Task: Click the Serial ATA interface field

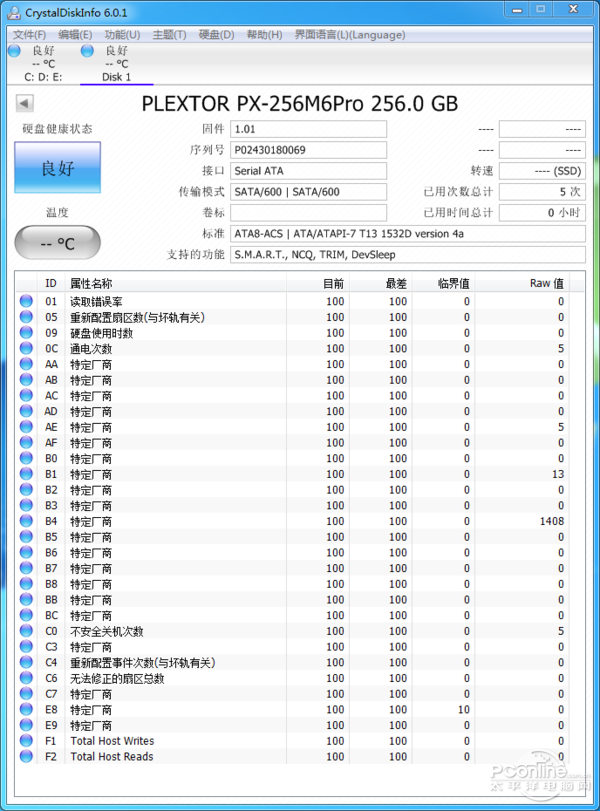Action: [x=308, y=171]
